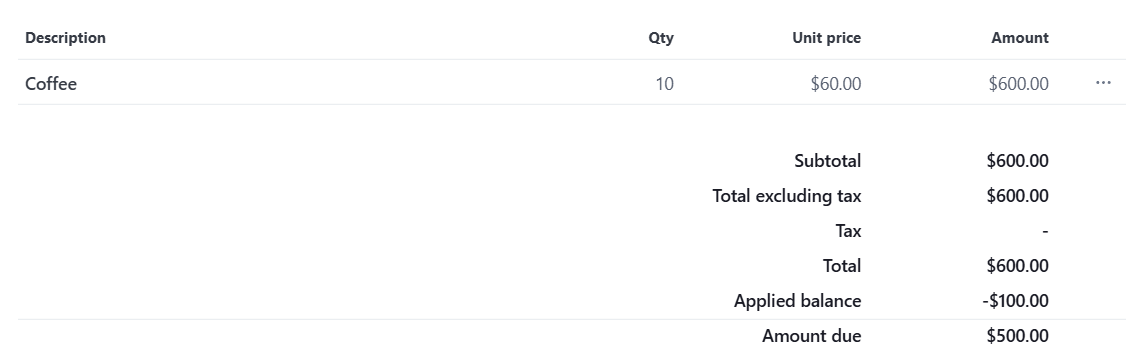Image resolution: width=1130 pixels, height=364 pixels.
Task: Click the Total label
Action: click(x=842, y=266)
